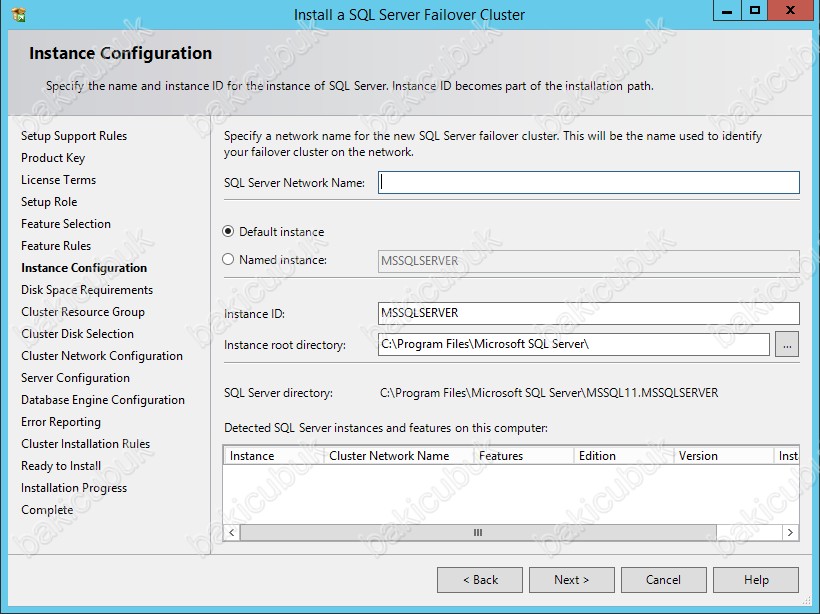The image size is (820, 614).
Task: Select Installation Progress step in sidebar
Action: [74, 487]
